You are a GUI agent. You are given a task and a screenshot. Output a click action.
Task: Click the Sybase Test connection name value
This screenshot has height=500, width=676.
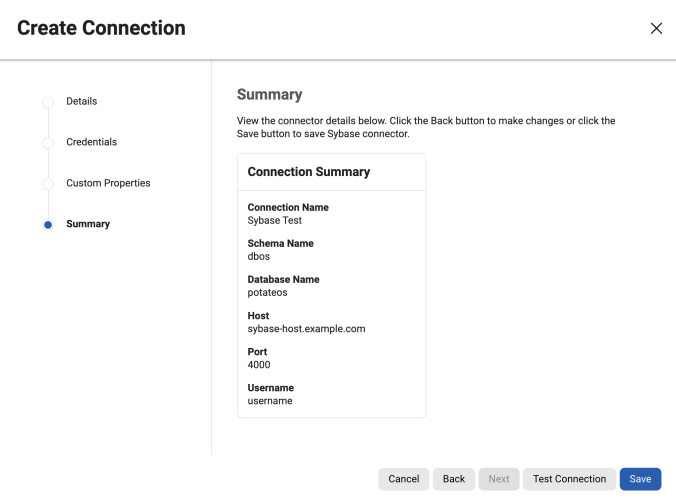point(274,220)
